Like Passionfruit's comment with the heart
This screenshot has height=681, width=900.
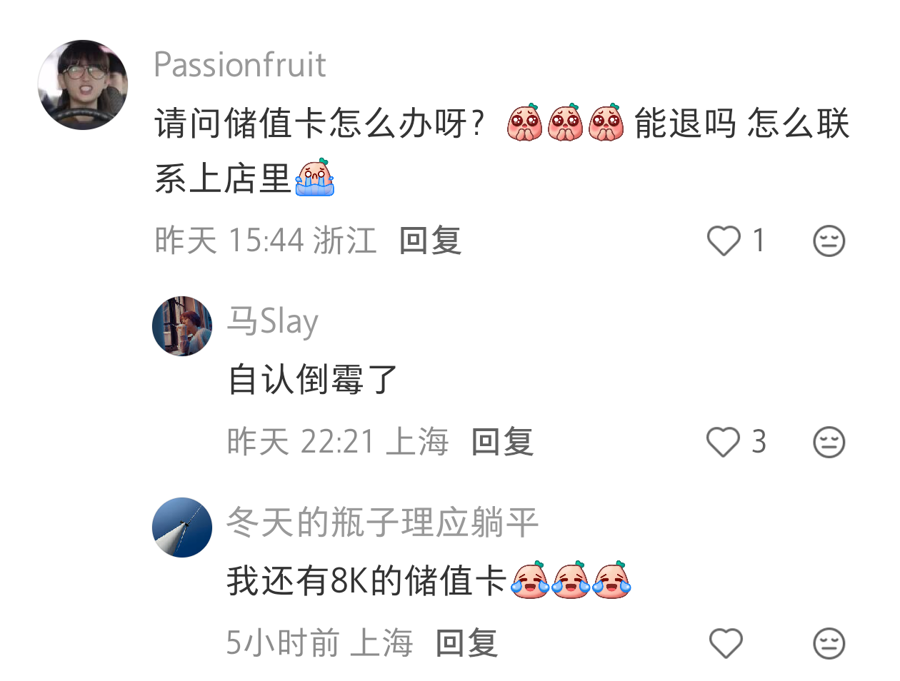pyautogui.click(x=724, y=241)
